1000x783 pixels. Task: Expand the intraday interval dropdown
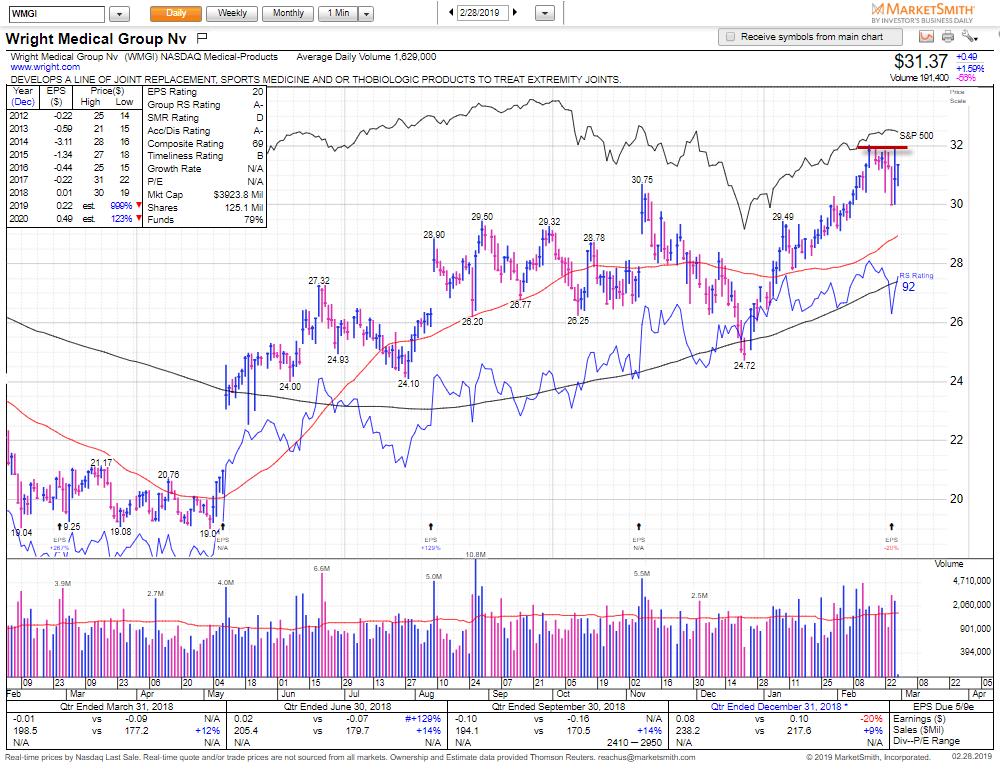click(x=366, y=13)
